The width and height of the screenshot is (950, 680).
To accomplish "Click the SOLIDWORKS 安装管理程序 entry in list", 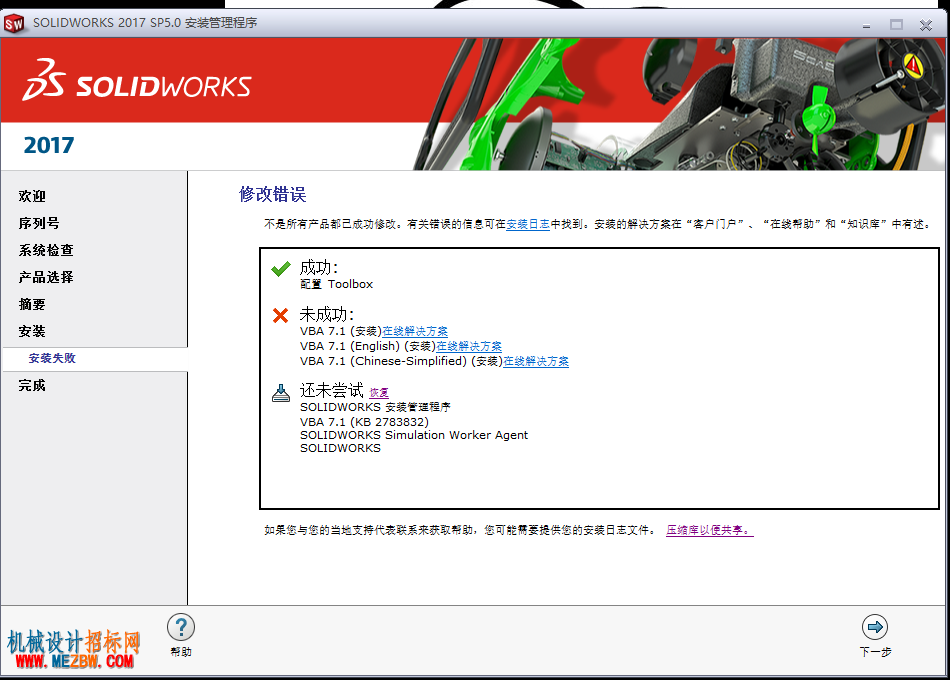I will (375, 407).
